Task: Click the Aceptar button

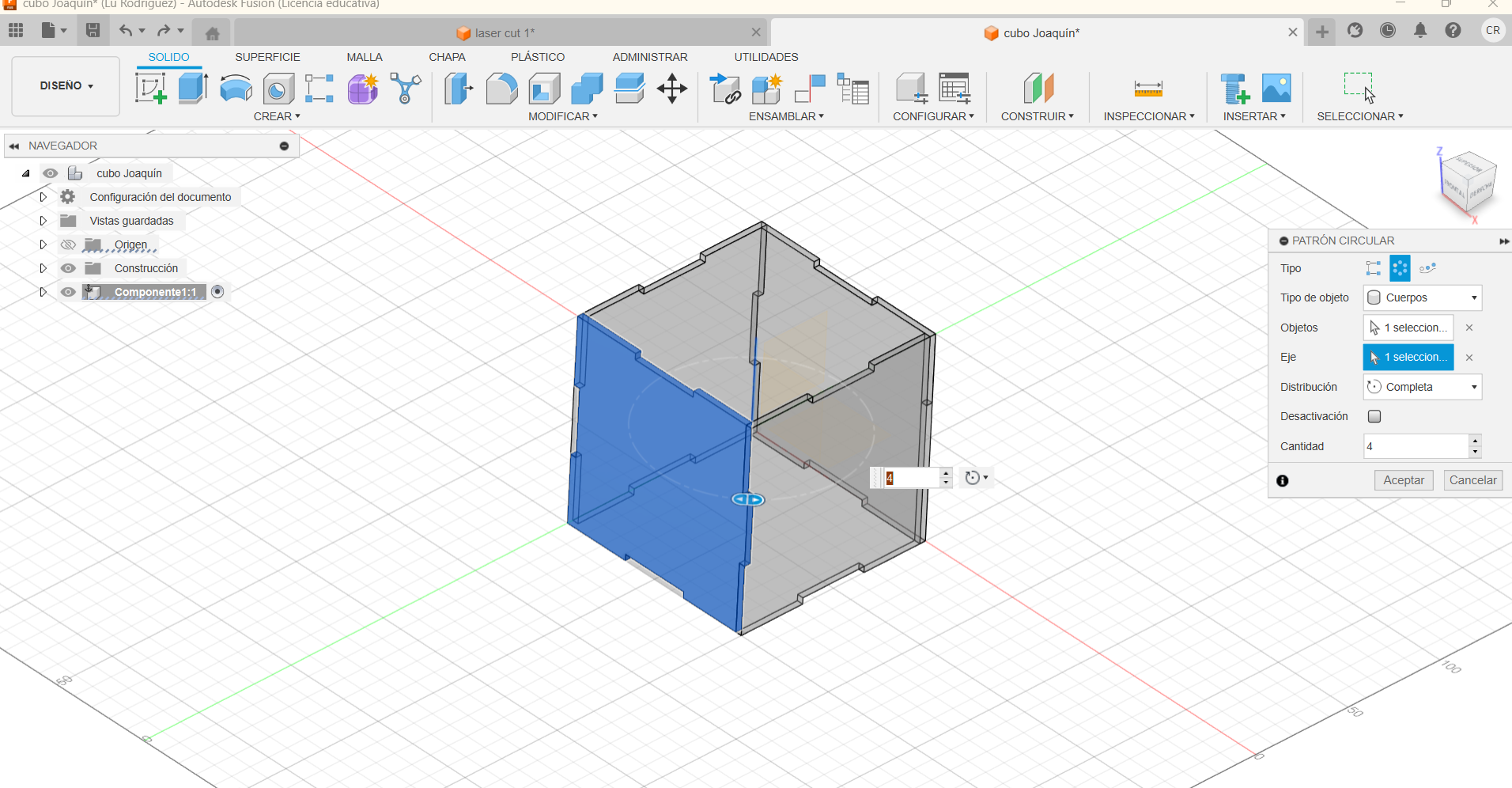Action: pos(1403,480)
